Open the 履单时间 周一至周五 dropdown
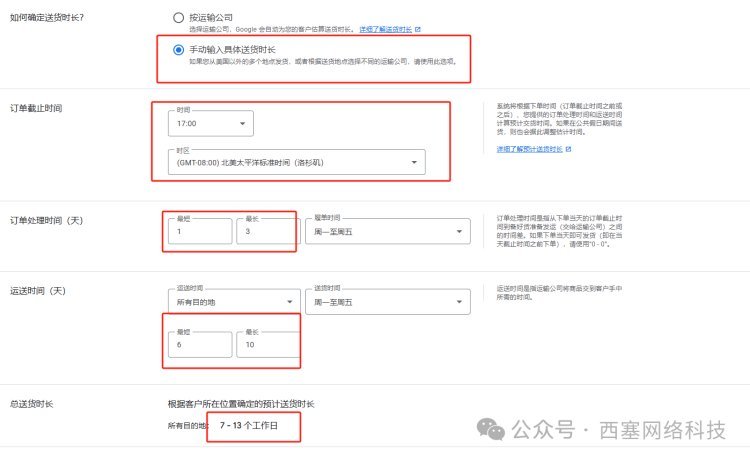Viewport: 750px width, 460px height. 385,232
